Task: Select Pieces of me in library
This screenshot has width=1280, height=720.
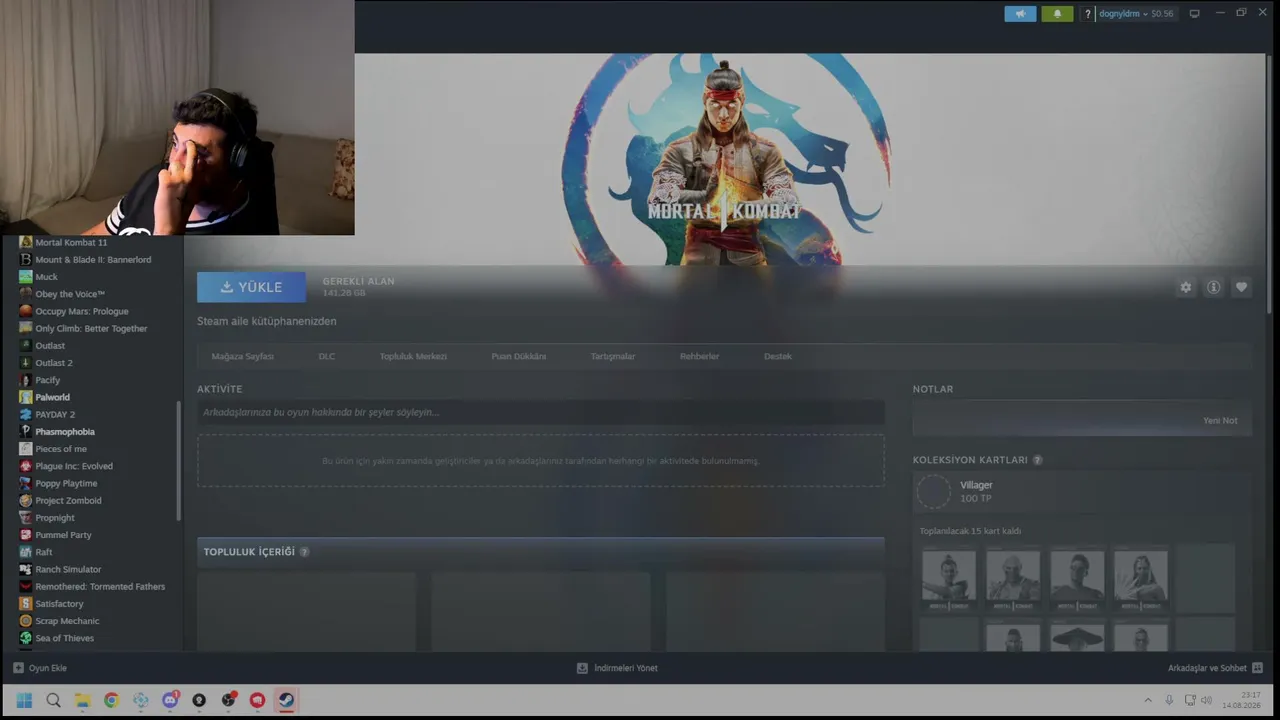Action: tap(61, 449)
